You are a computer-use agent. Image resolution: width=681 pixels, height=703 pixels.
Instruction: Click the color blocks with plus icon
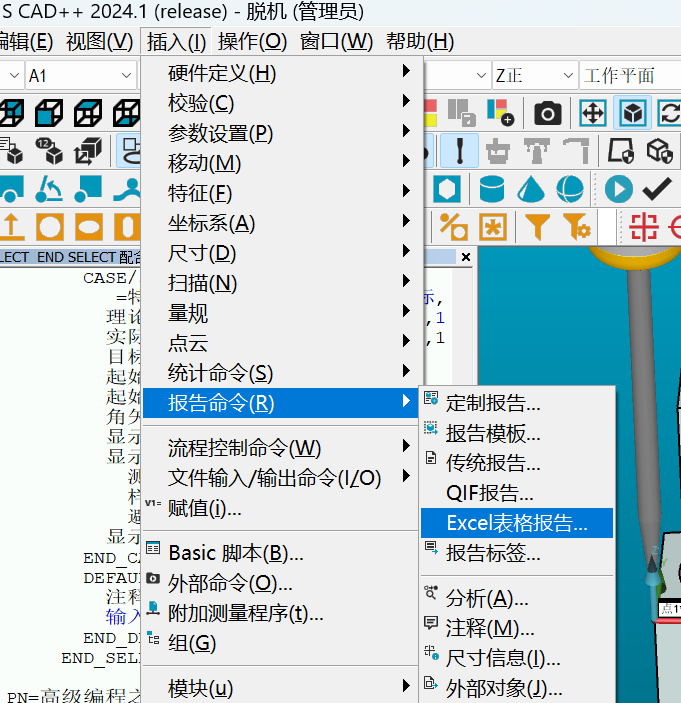point(500,113)
